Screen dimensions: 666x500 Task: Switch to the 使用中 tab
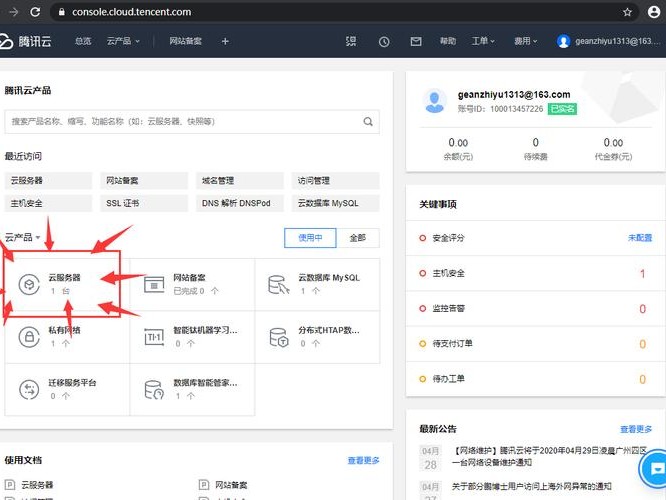[310, 238]
